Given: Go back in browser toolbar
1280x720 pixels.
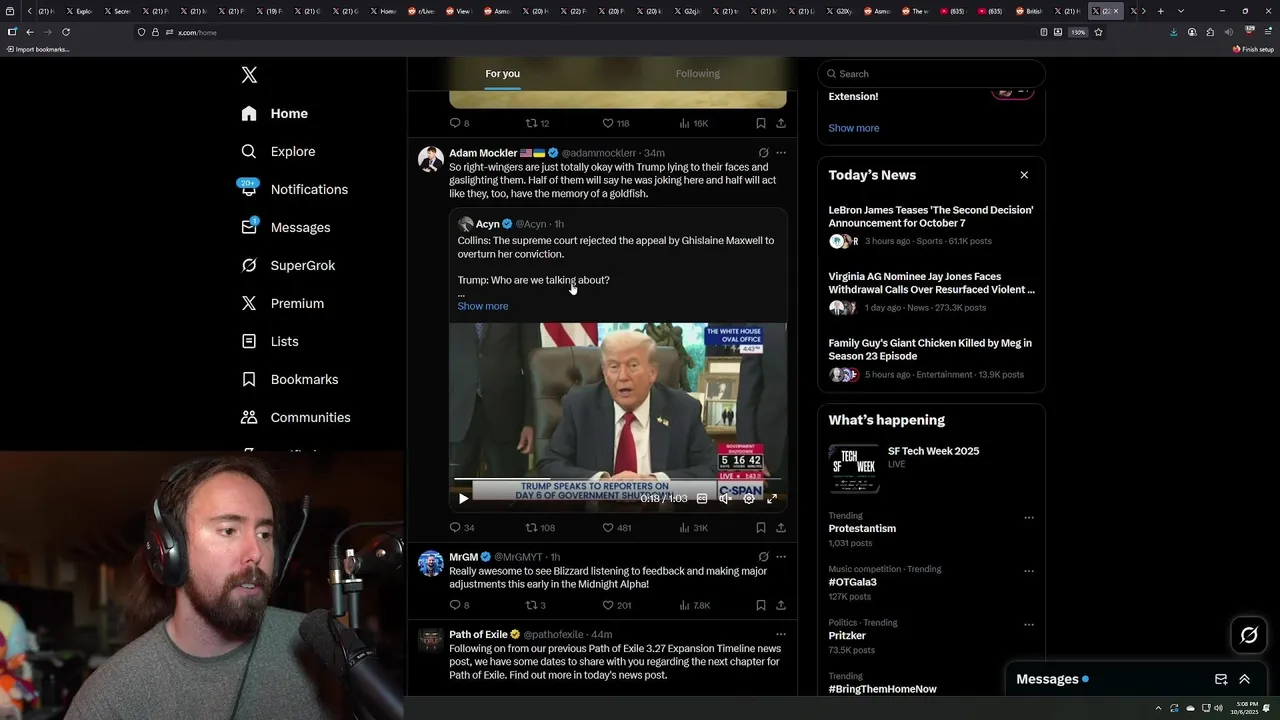Looking at the screenshot, I should tap(29, 32).
